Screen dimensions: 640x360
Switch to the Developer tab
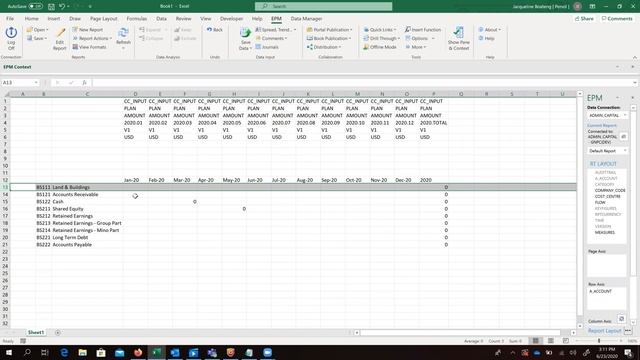pos(231,19)
